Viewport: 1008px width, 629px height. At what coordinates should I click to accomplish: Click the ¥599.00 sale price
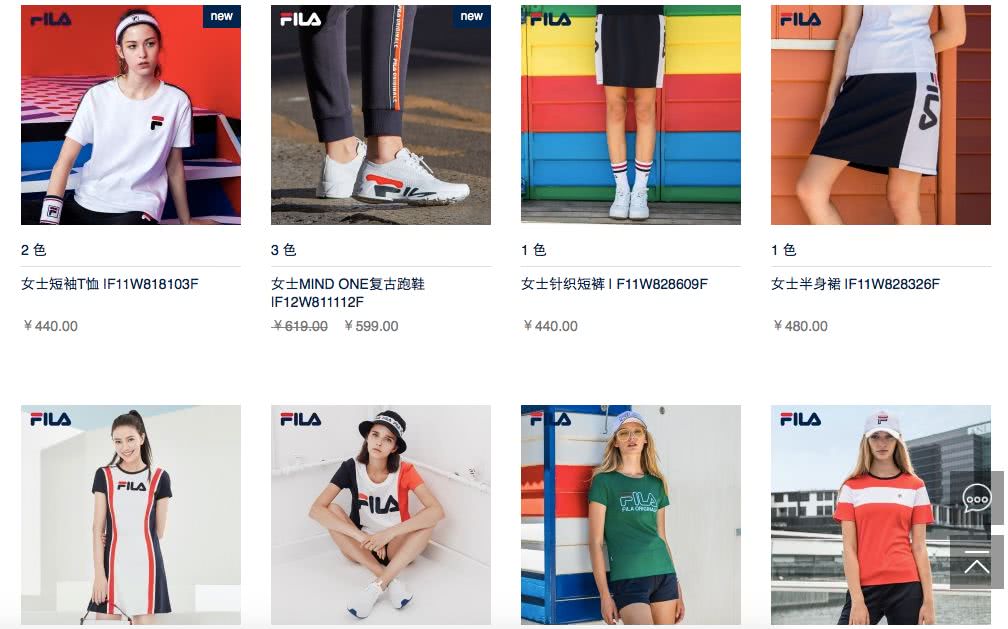click(x=372, y=326)
